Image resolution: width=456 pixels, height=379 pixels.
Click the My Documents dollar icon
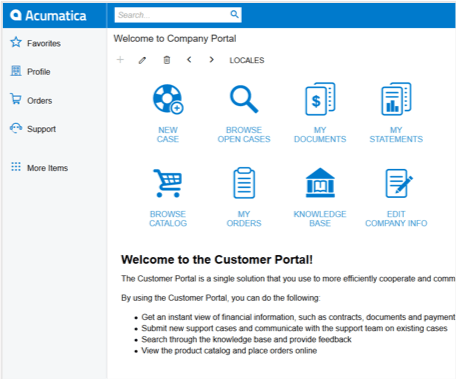(320, 99)
